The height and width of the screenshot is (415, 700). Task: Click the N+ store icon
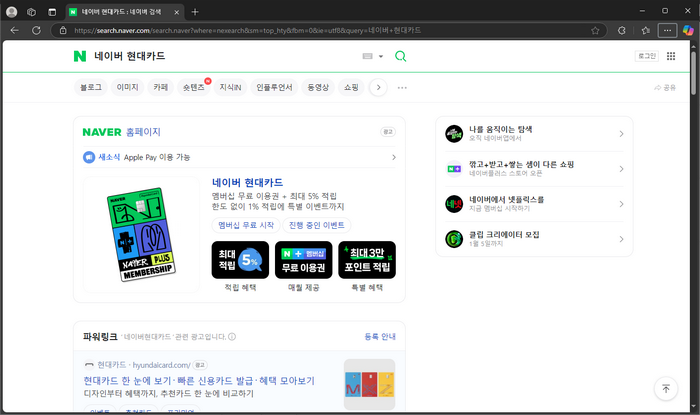[x=454, y=169]
